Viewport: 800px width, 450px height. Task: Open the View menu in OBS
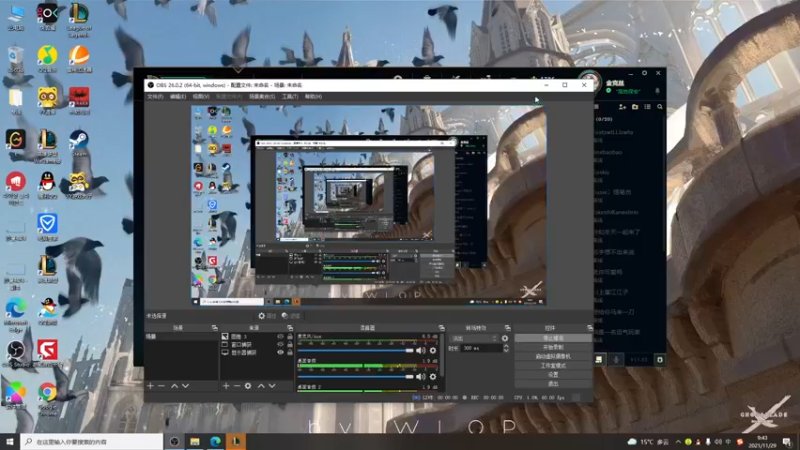pos(201,96)
